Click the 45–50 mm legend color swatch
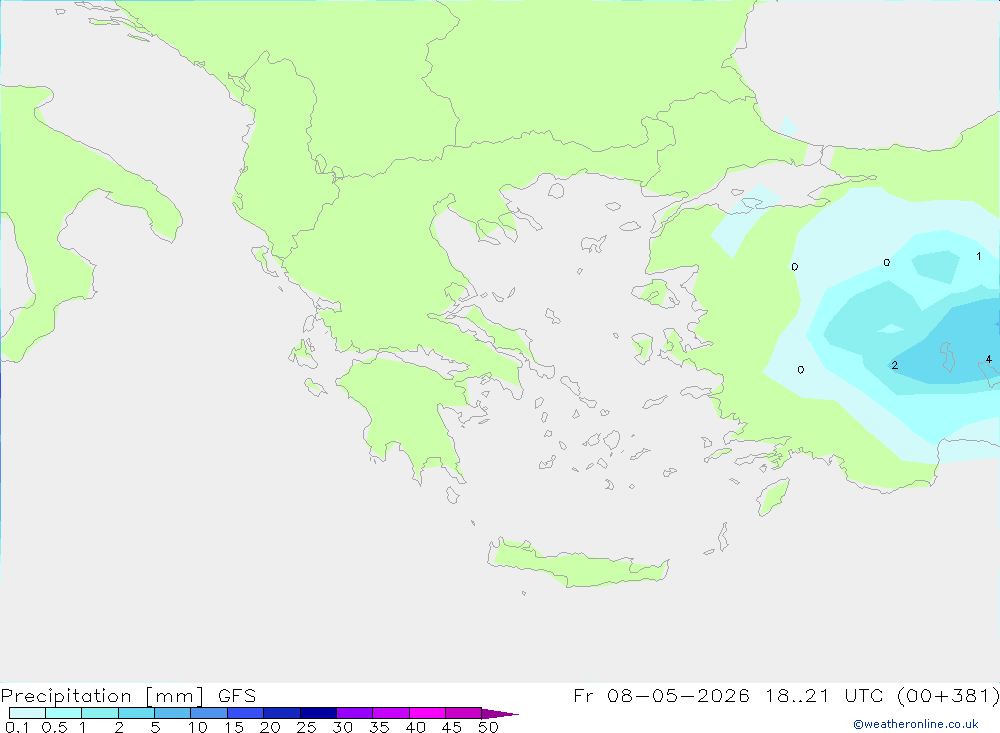This screenshot has height=733, width=1000. pos(464,713)
